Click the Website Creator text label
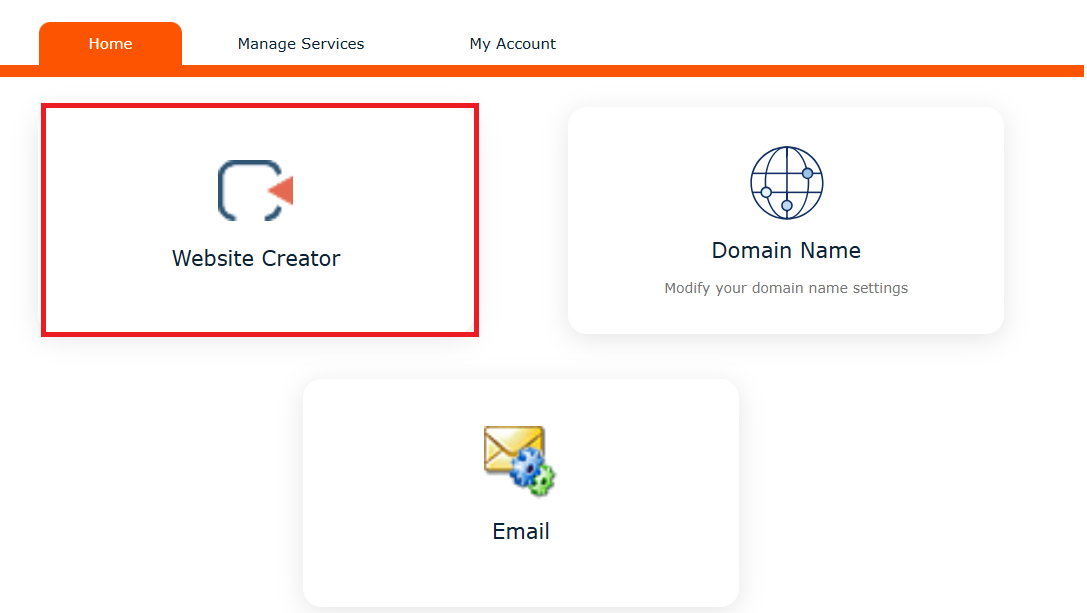 (256, 258)
